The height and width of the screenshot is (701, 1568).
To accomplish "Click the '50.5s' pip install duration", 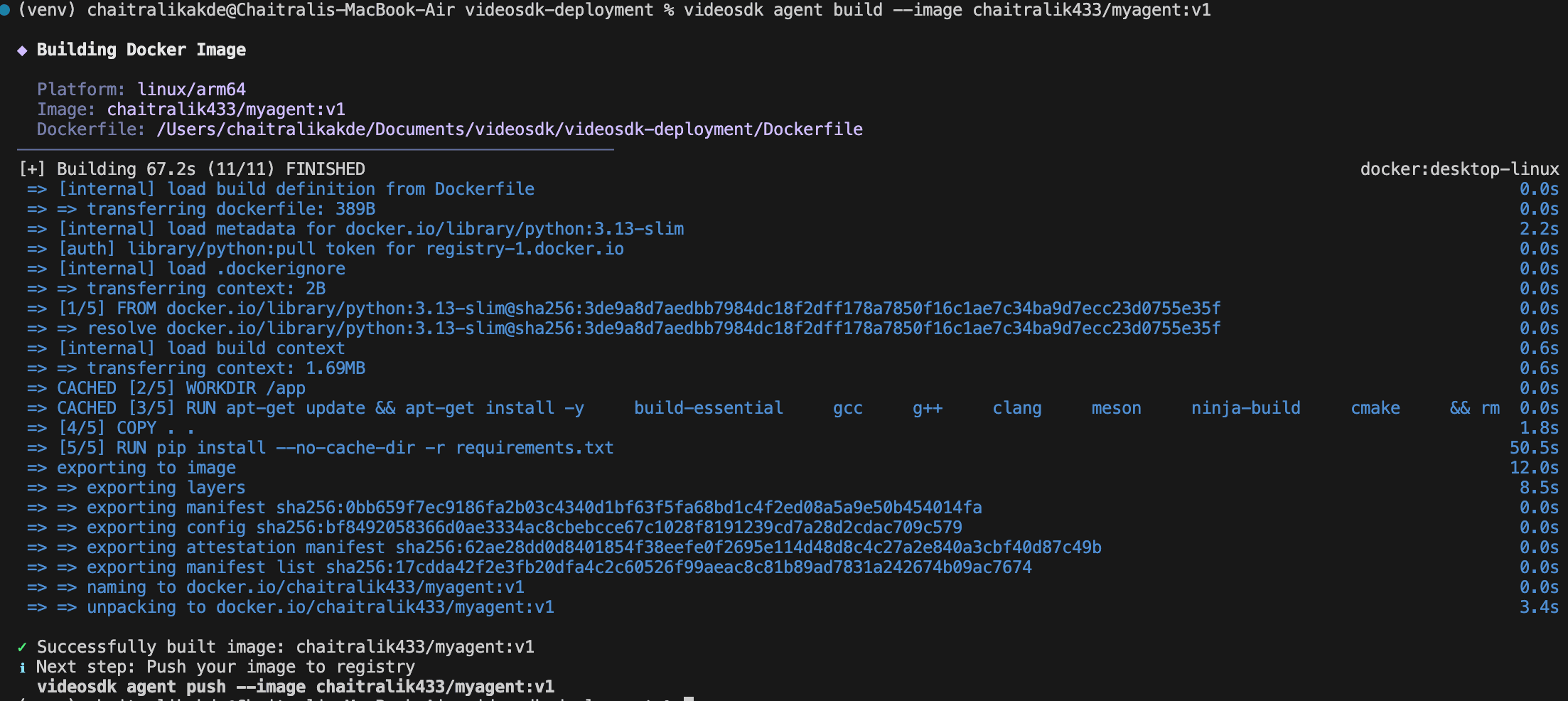I will tap(1534, 448).
